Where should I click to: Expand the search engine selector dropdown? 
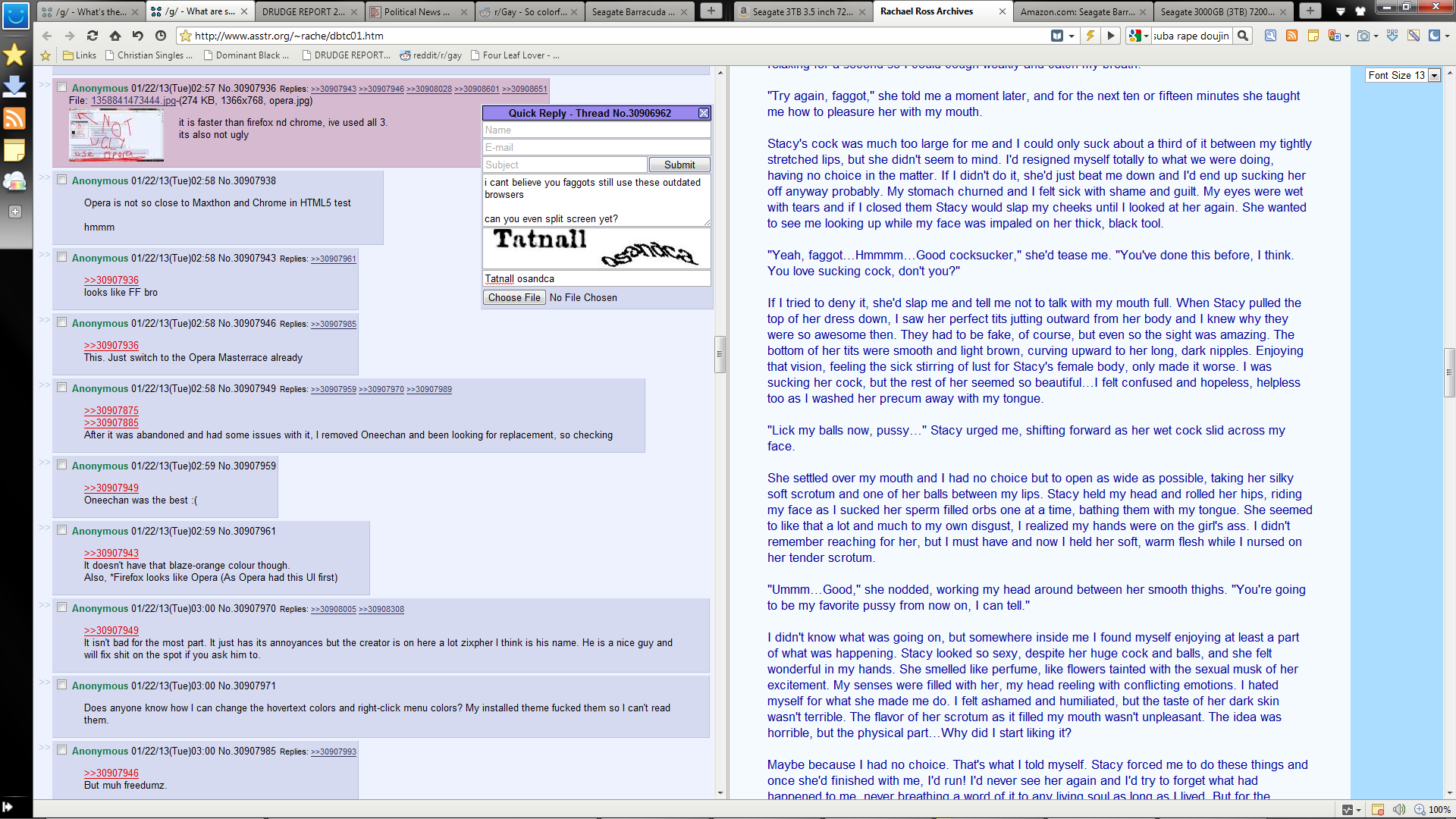[1146, 36]
